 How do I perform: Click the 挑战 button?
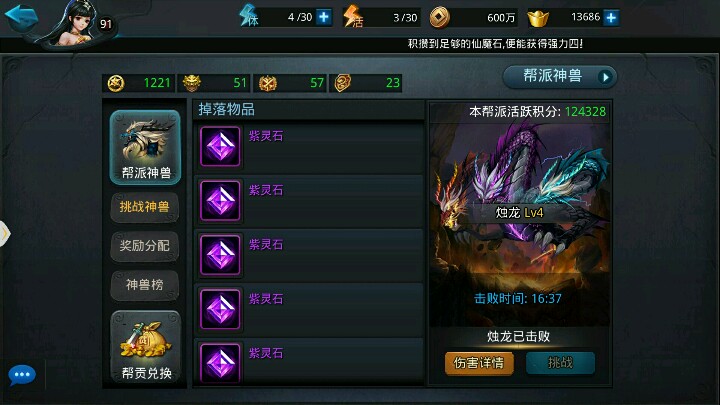point(560,363)
